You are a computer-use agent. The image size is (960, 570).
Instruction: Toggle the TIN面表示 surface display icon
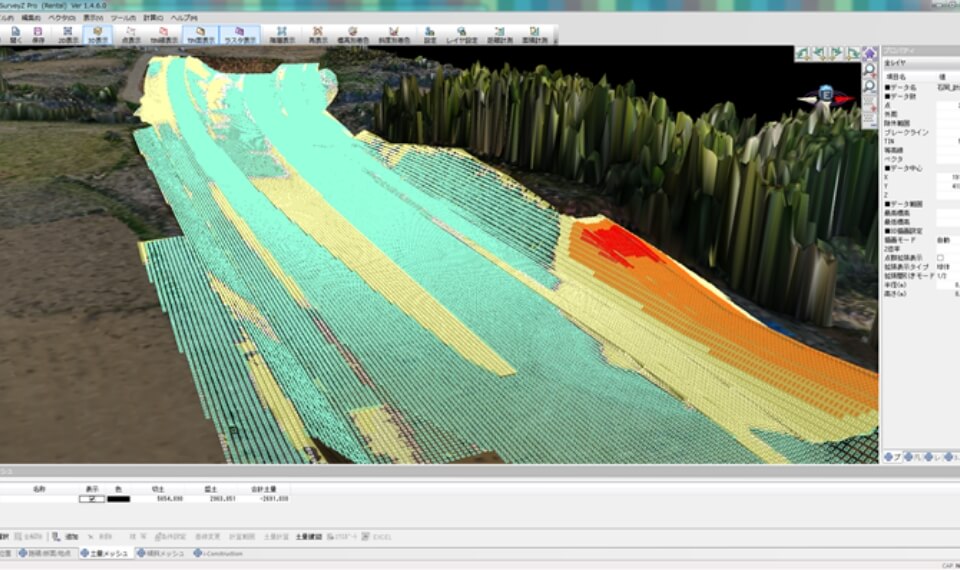tap(201, 35)
